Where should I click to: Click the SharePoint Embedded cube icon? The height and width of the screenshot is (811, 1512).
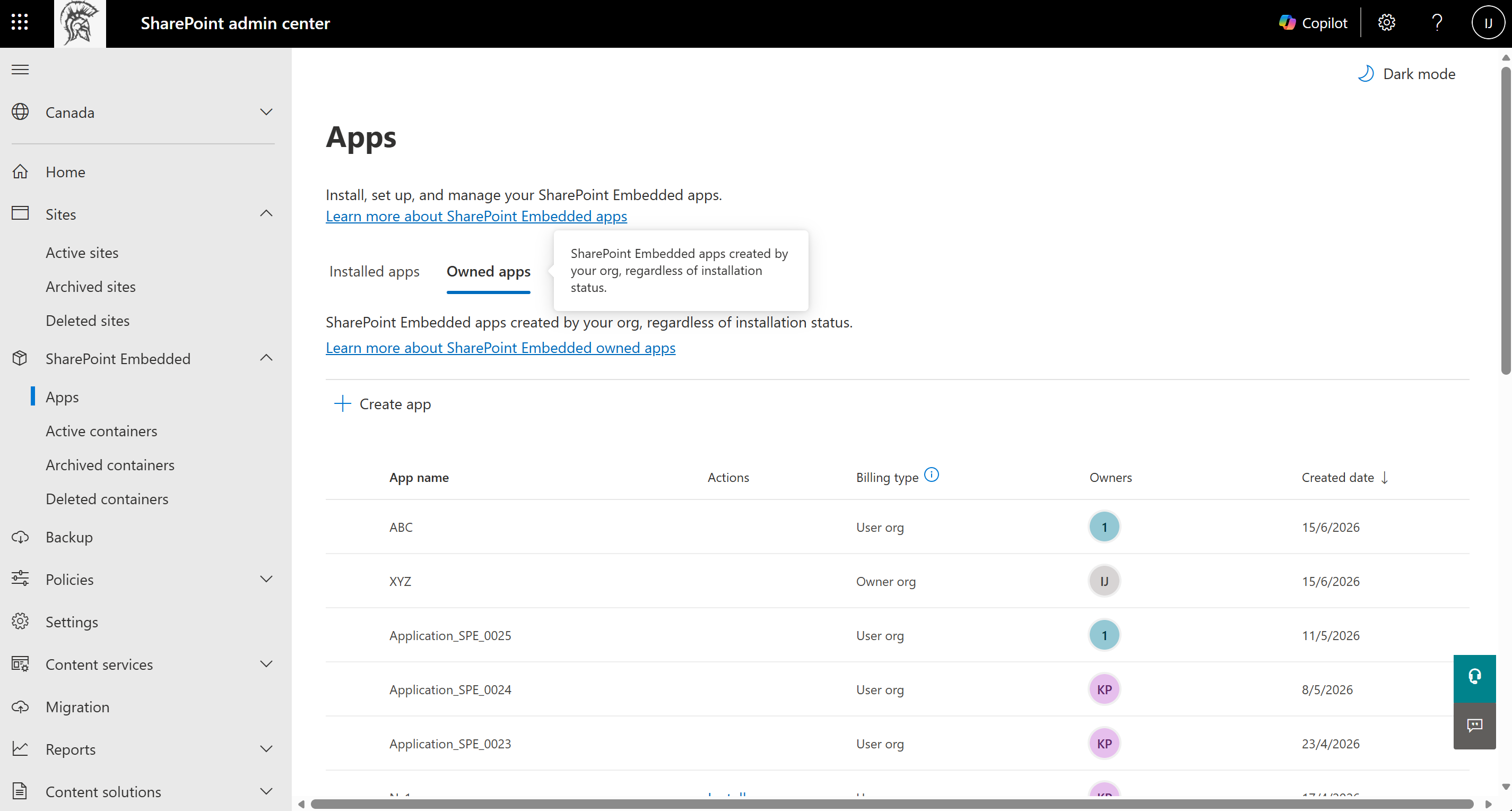[x=20, y=358]
